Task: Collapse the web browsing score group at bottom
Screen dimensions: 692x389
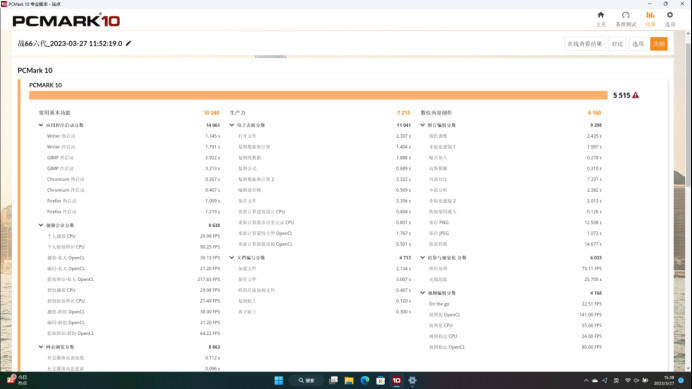Action: 41,347
